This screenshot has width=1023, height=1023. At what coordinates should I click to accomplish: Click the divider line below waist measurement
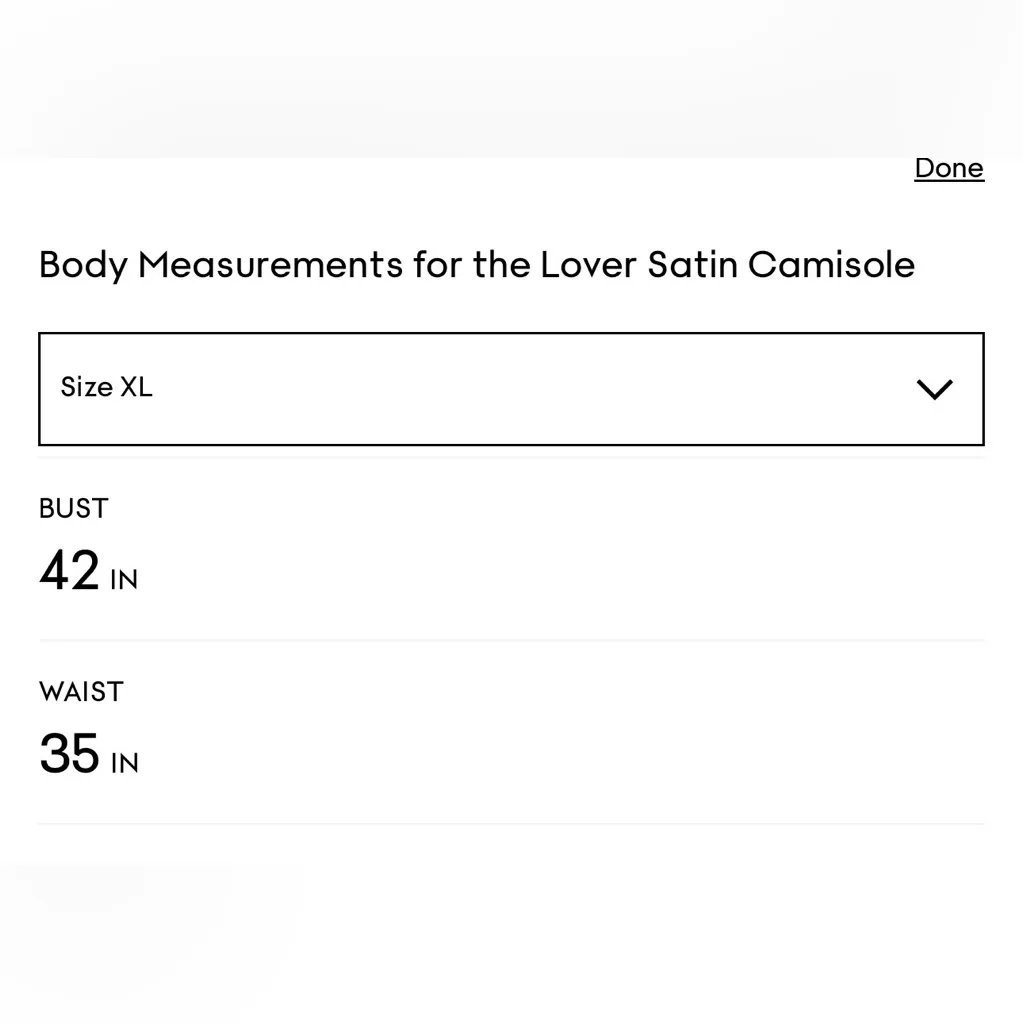(510, 823)
